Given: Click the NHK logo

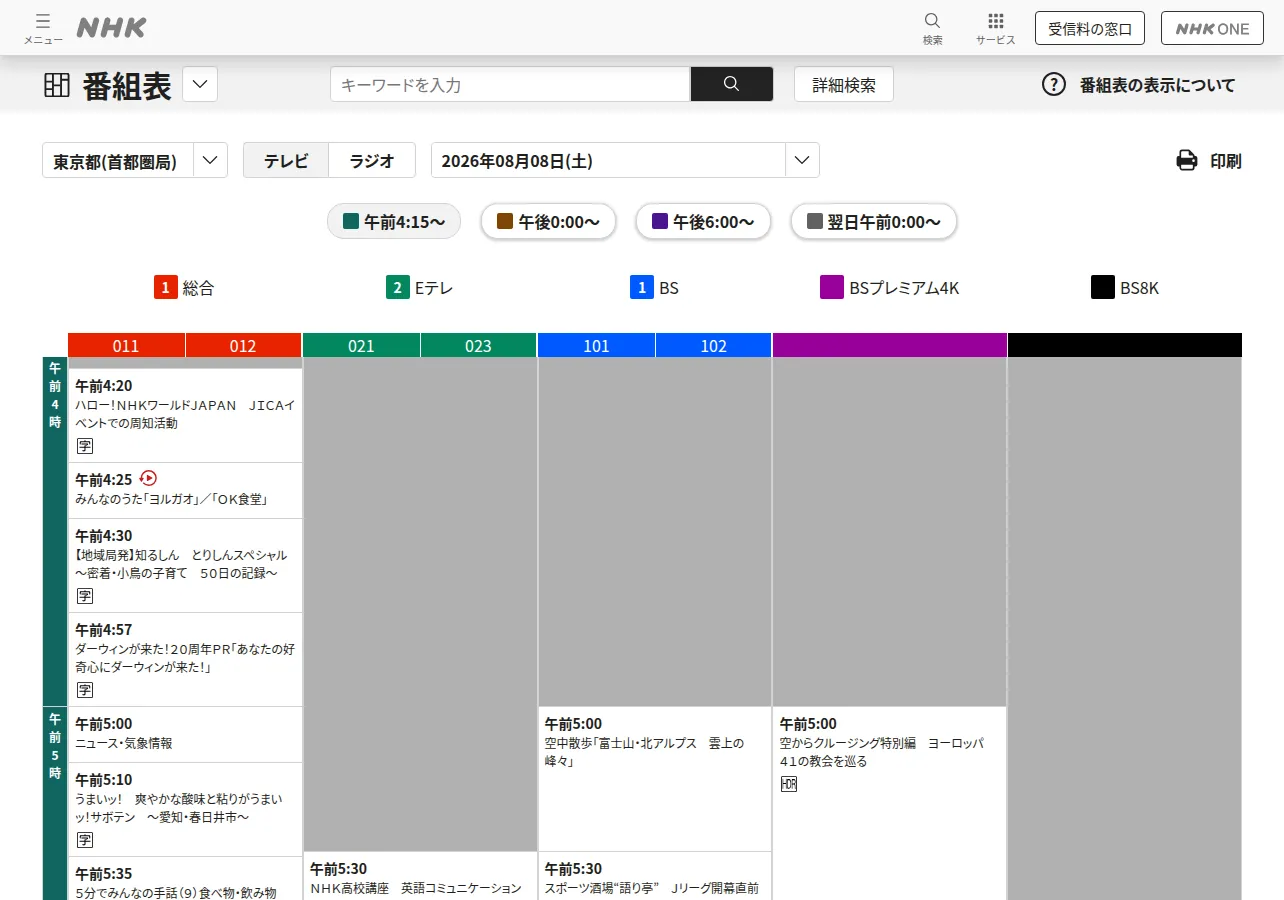Looking at the screenshot, I should [x=111, y=28].
